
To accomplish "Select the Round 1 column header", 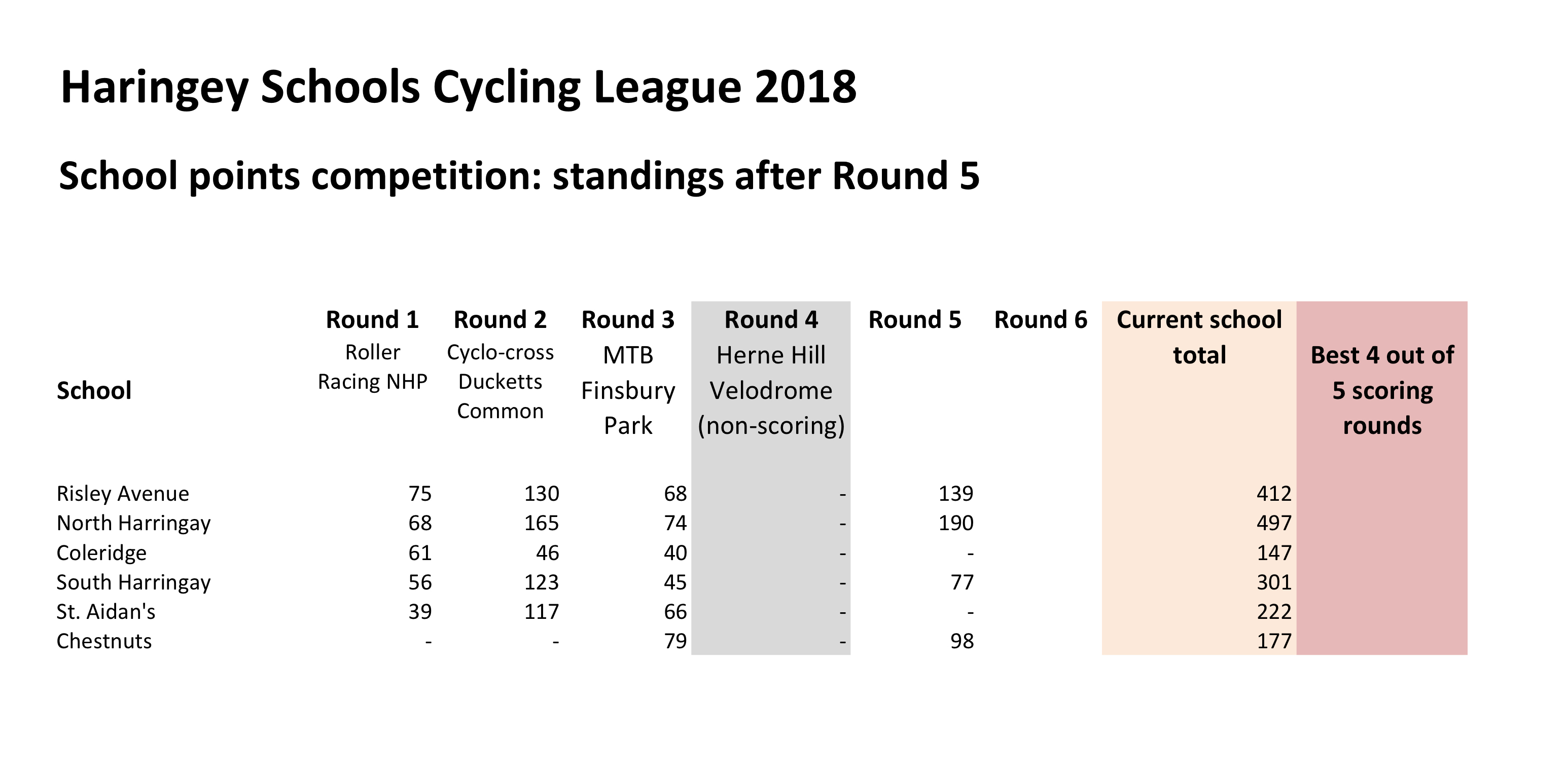I will [x=372, y=320].
